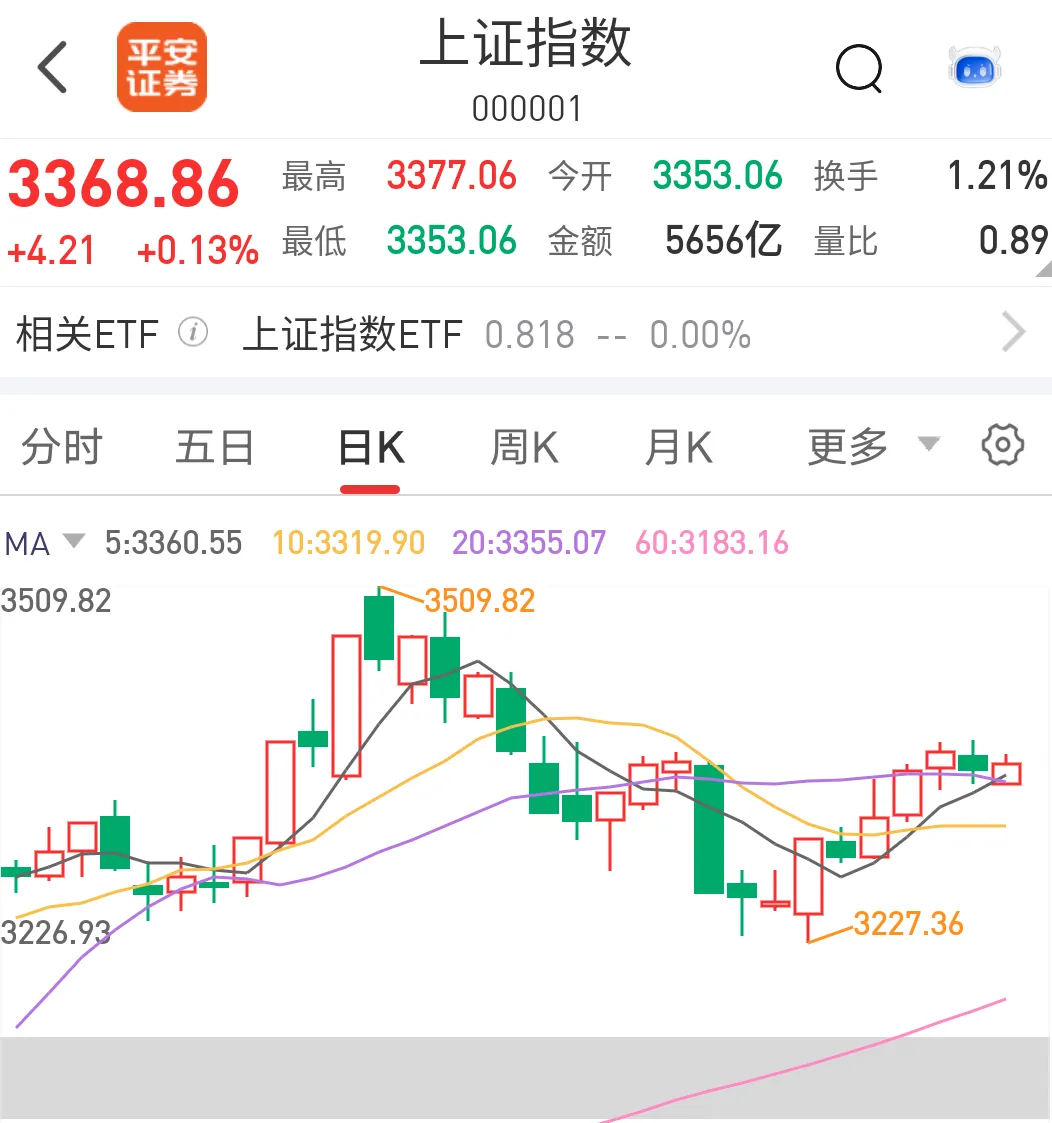The height and width of the screenshot is (1123, 1052).
Task: Switch to the 周K weekly chart
Action: click(x=523, y=447)
